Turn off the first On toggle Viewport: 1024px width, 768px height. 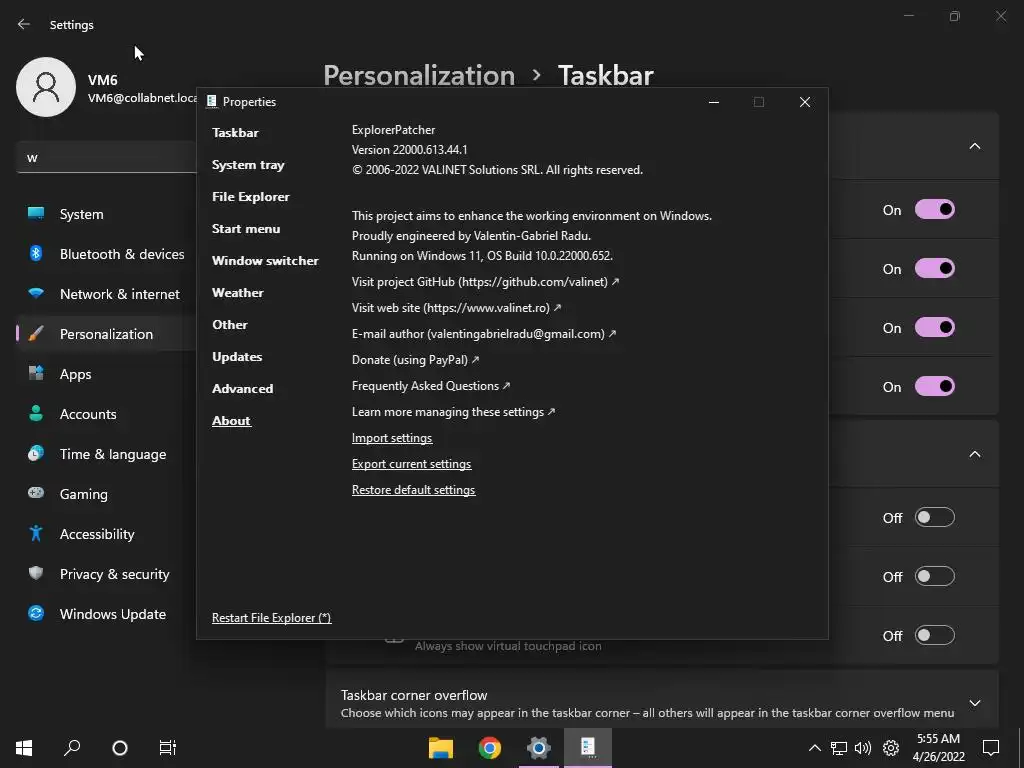935,210
